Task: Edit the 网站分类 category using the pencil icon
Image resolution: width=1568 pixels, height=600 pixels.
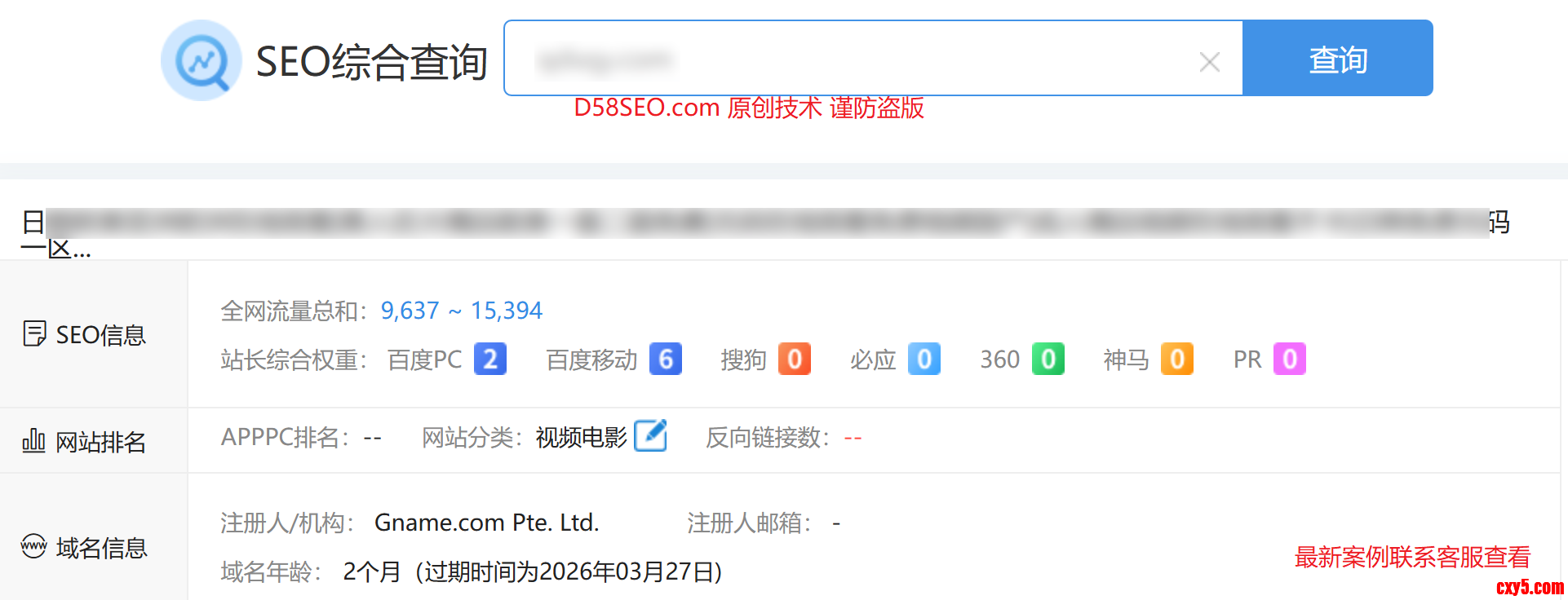Action: tap(650, 436)
